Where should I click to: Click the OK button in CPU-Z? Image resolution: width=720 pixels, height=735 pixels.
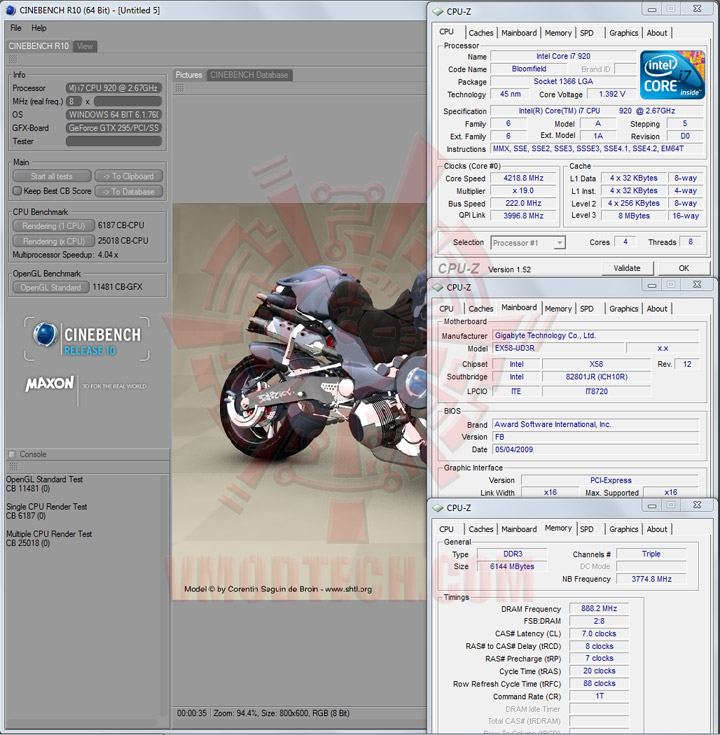pos(684,268)
